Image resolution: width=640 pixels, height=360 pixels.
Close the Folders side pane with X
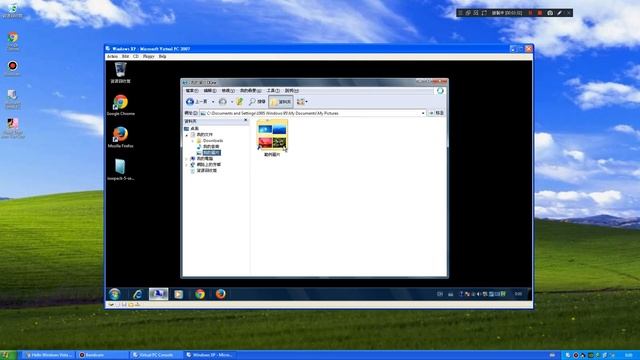point(245,120)
